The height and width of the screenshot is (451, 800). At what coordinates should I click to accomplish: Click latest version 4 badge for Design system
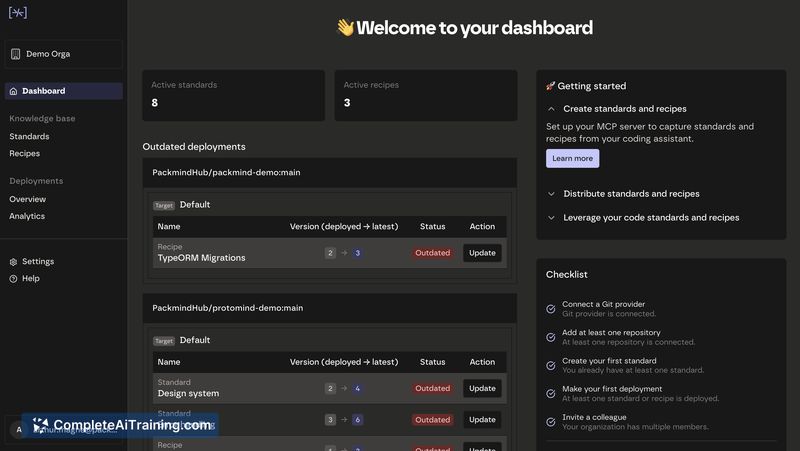pyautogui.click(x=358, y=388)
